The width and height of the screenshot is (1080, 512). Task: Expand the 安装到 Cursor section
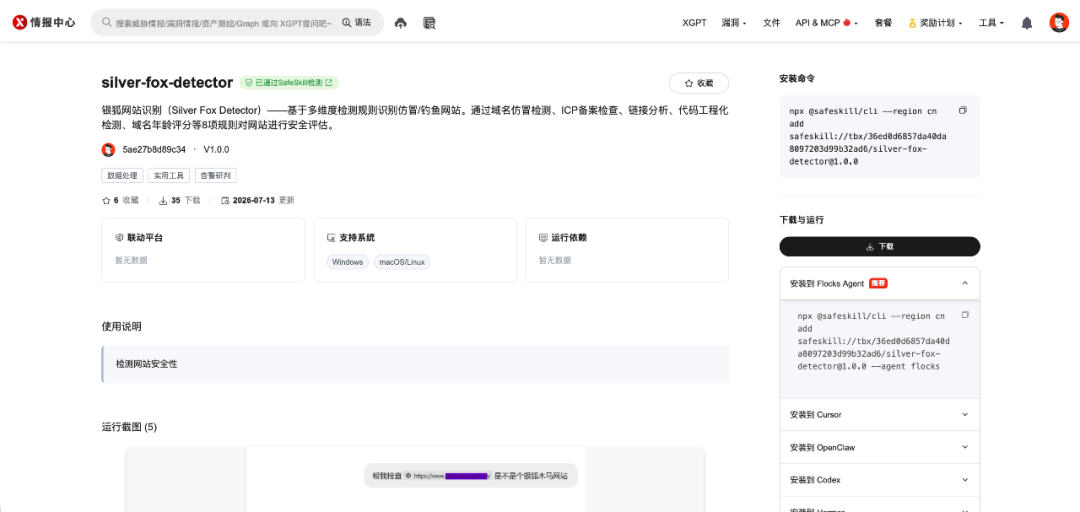tap(880, 415)
